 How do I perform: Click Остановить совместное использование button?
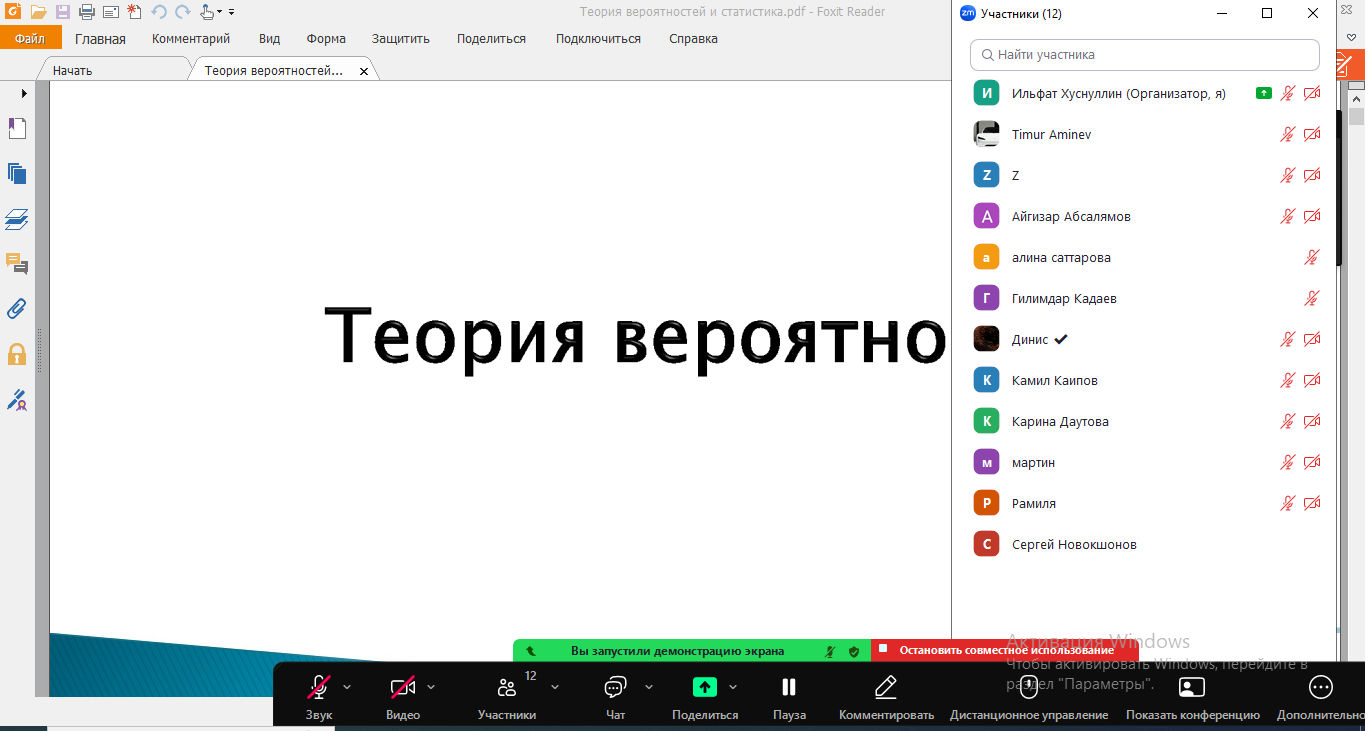click(x=1004, y=650)
